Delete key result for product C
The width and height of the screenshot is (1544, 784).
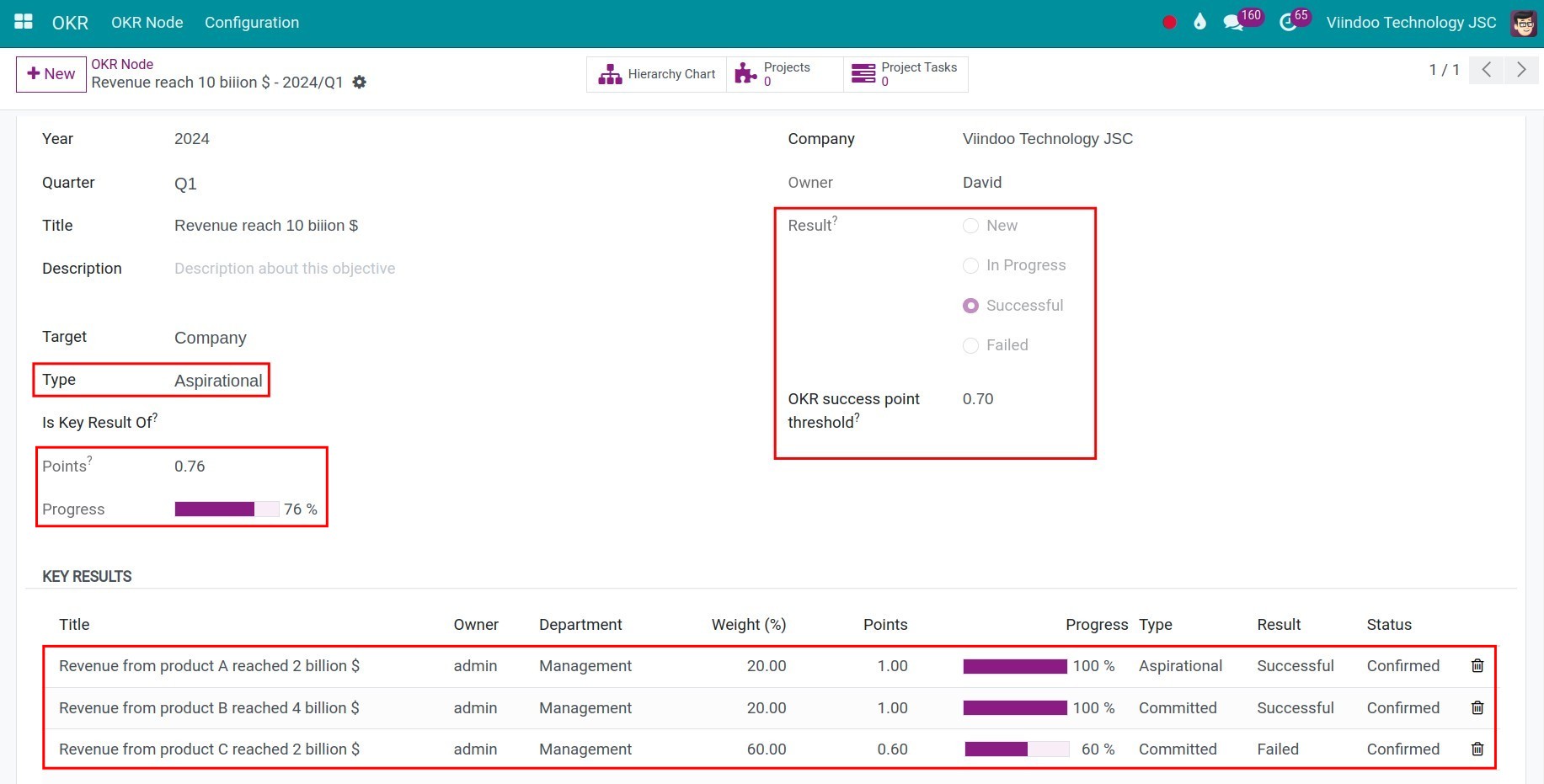1477,749
